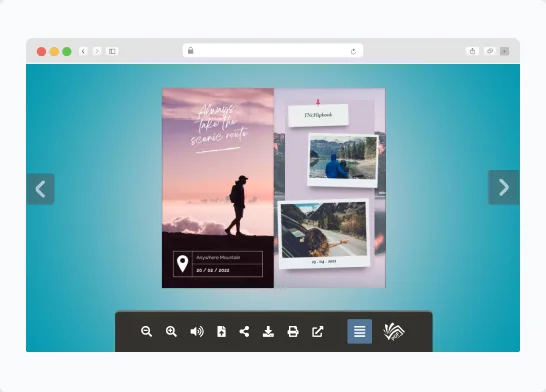Click the road trip polaroid photo
Viewport: 546px width, 392px height.
tap(324, 234)
